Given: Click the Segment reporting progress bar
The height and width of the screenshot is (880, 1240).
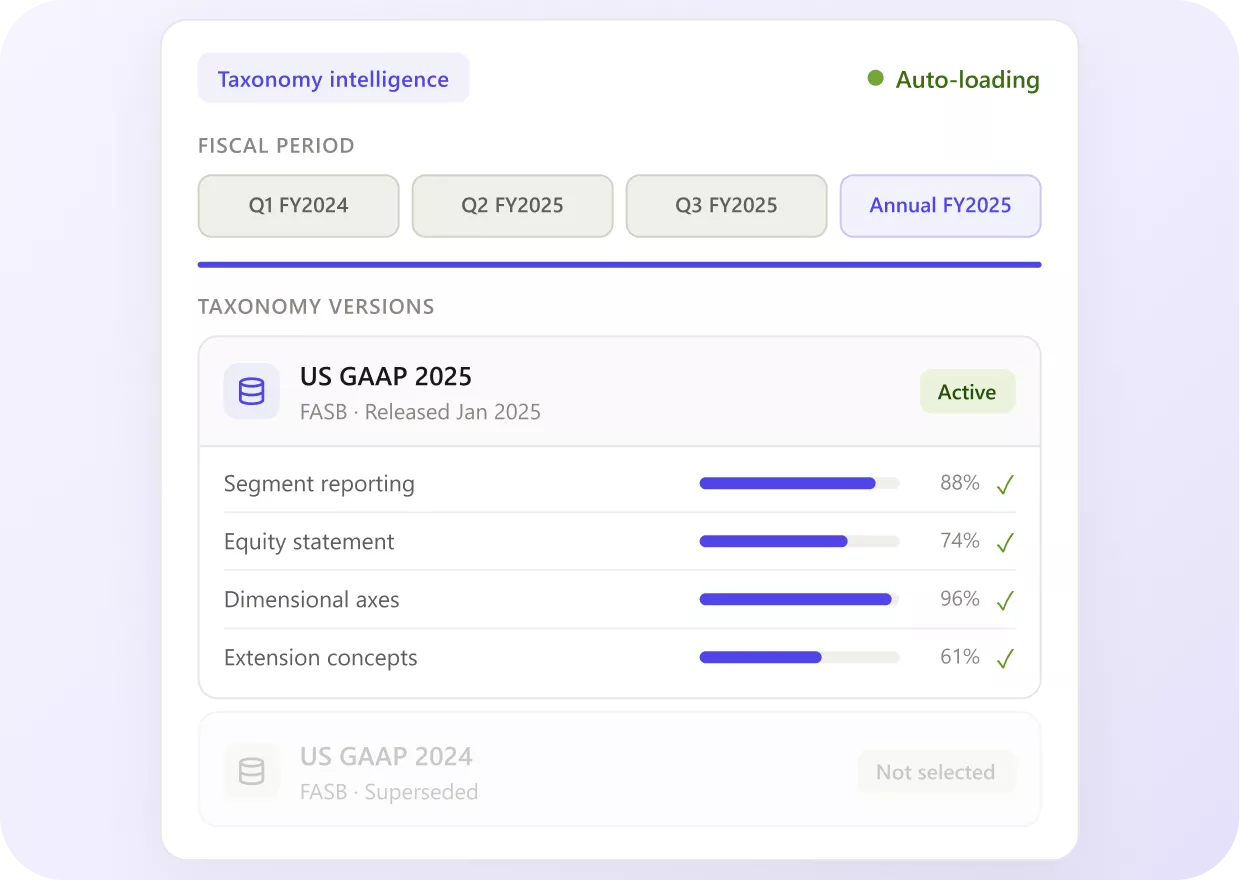Looking at the screenshot, I should click(799, 483).
